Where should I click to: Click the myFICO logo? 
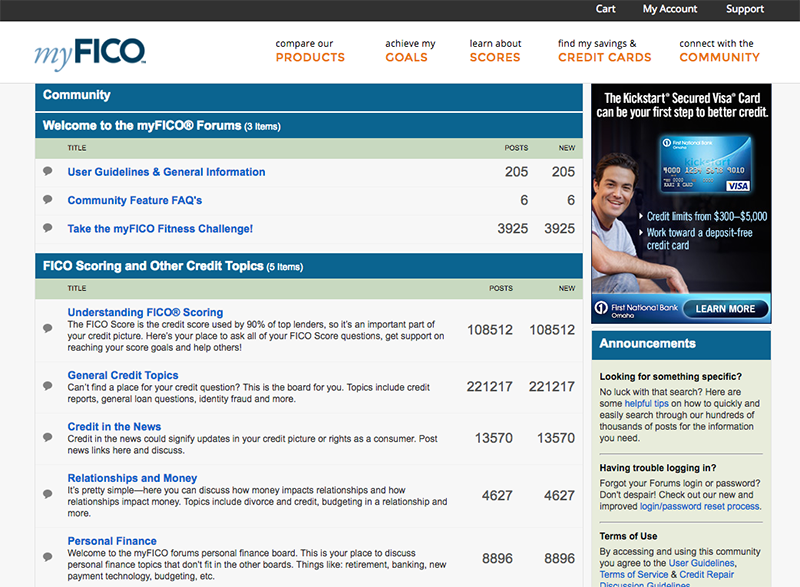90,53
